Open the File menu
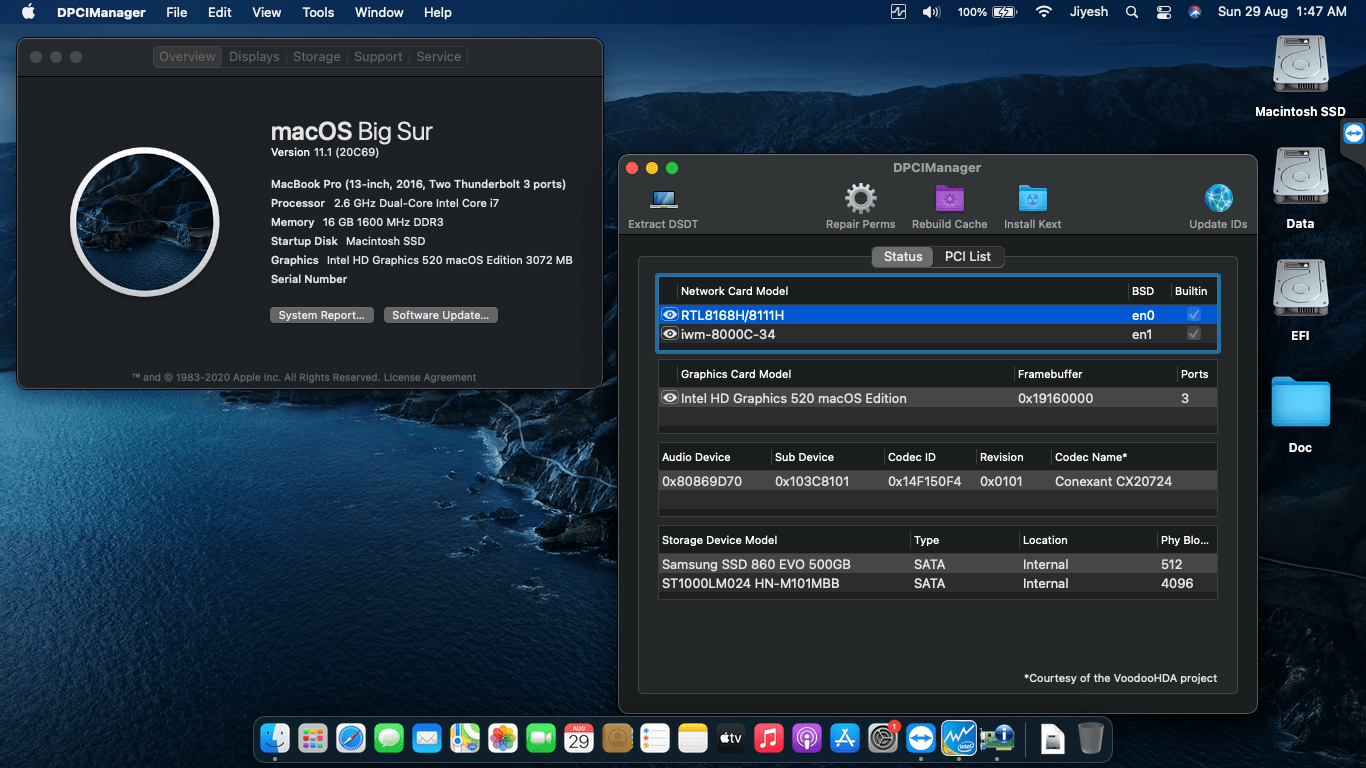The width and height of the screenshot is (1366, 768). [x=177, y=12]
